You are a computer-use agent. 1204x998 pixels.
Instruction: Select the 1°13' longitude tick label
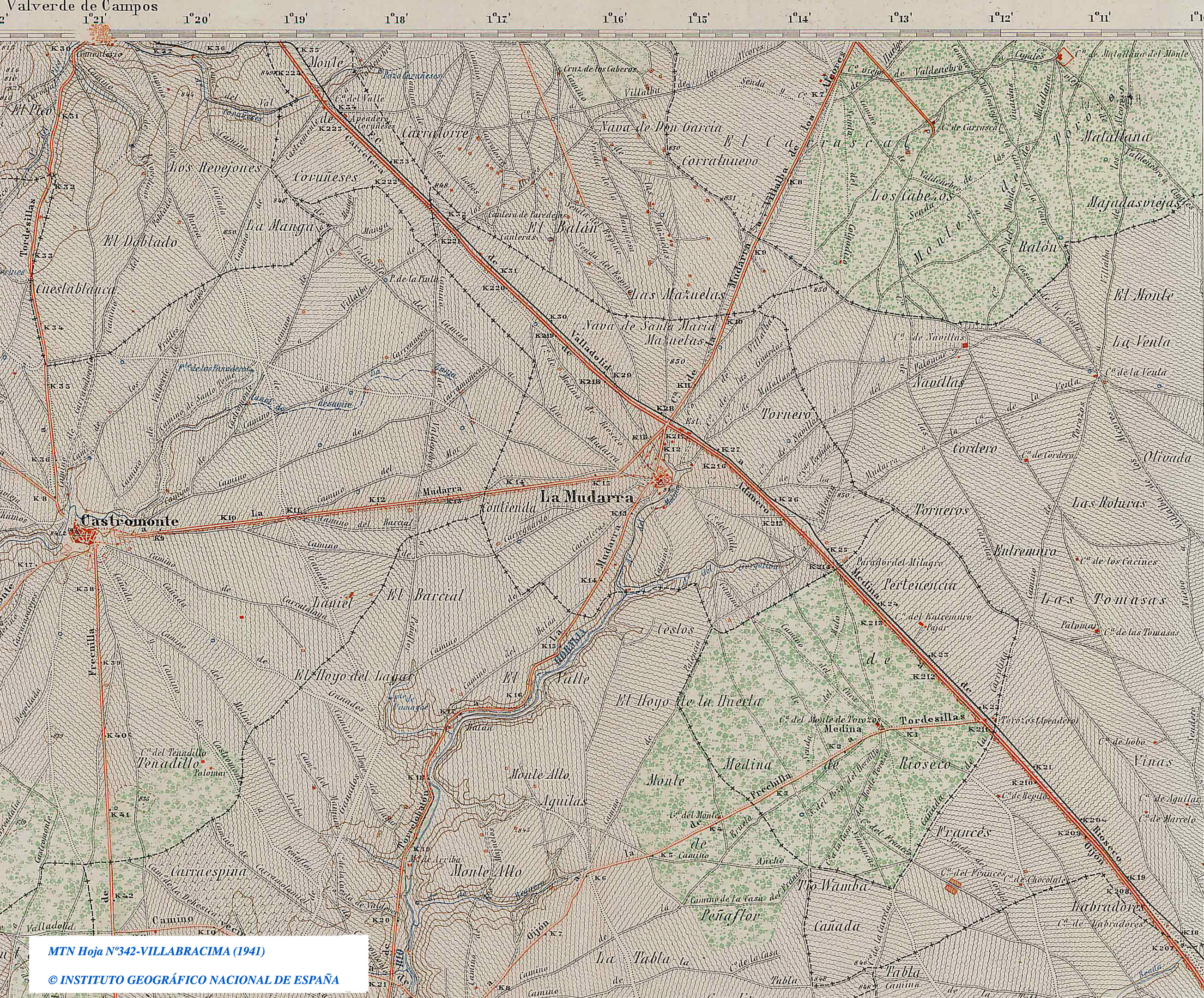[900, 18]
